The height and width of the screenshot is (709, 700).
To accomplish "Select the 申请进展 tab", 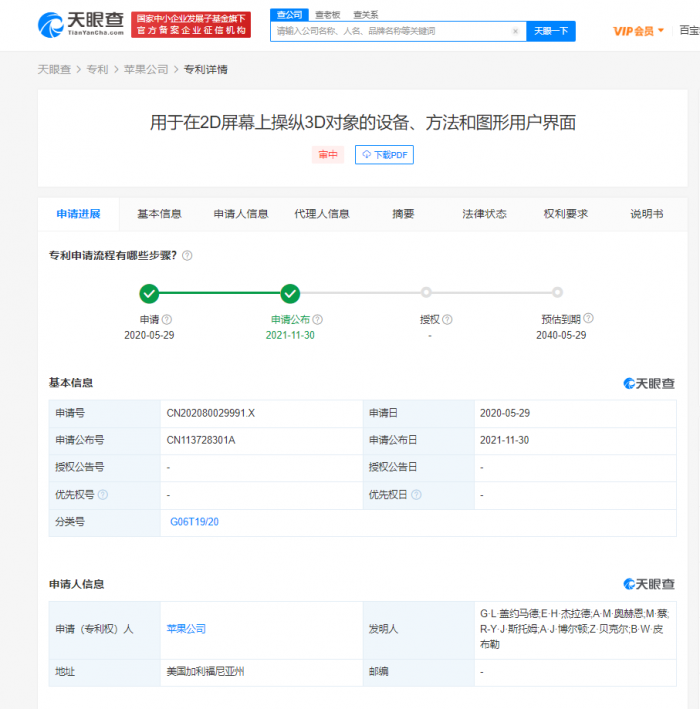I will [78, 214].
